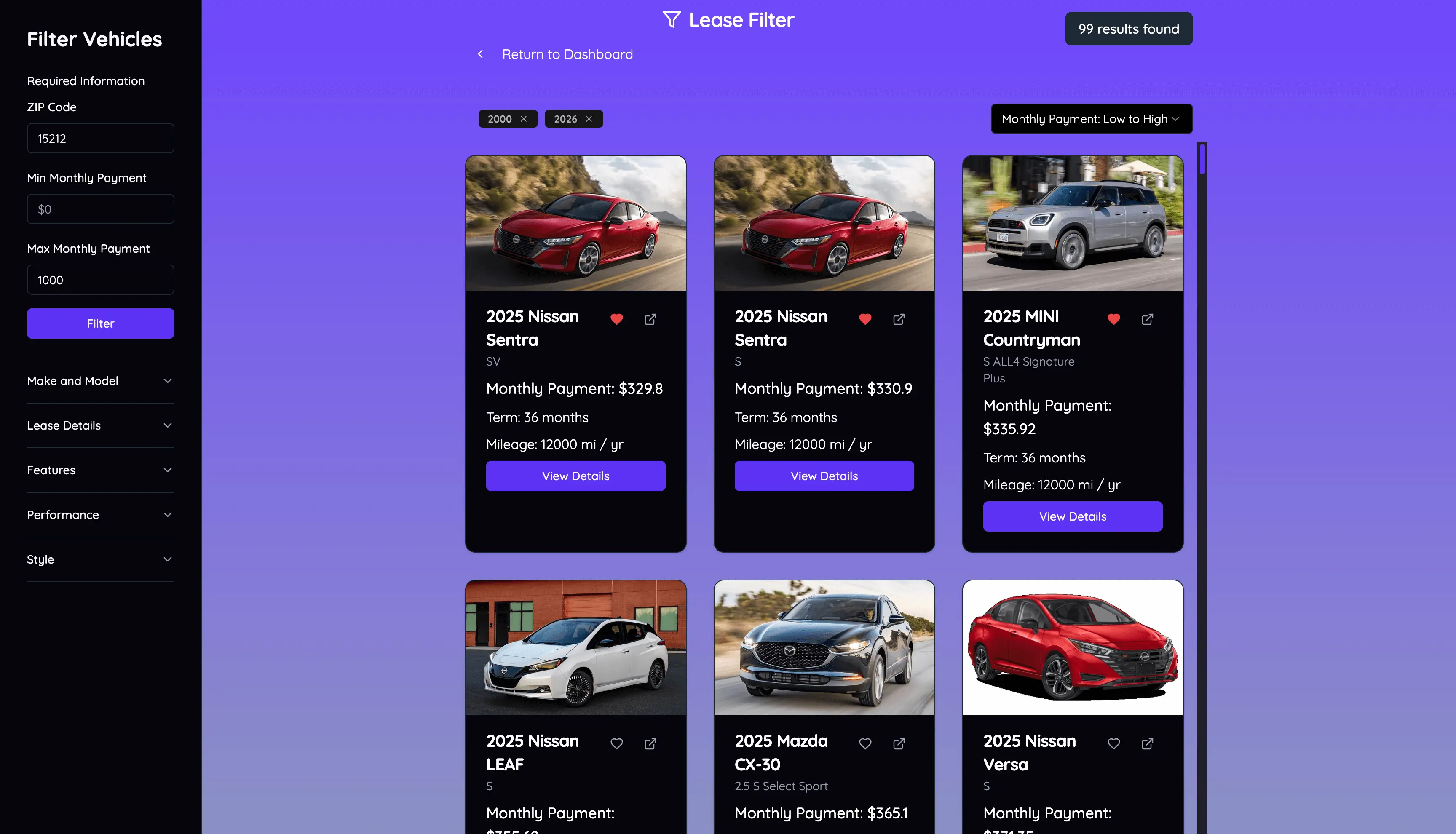Viewport: 1456px width, 834px height.
Task: Open external link icon for MINI Countryman
Action: (1147, 319)
